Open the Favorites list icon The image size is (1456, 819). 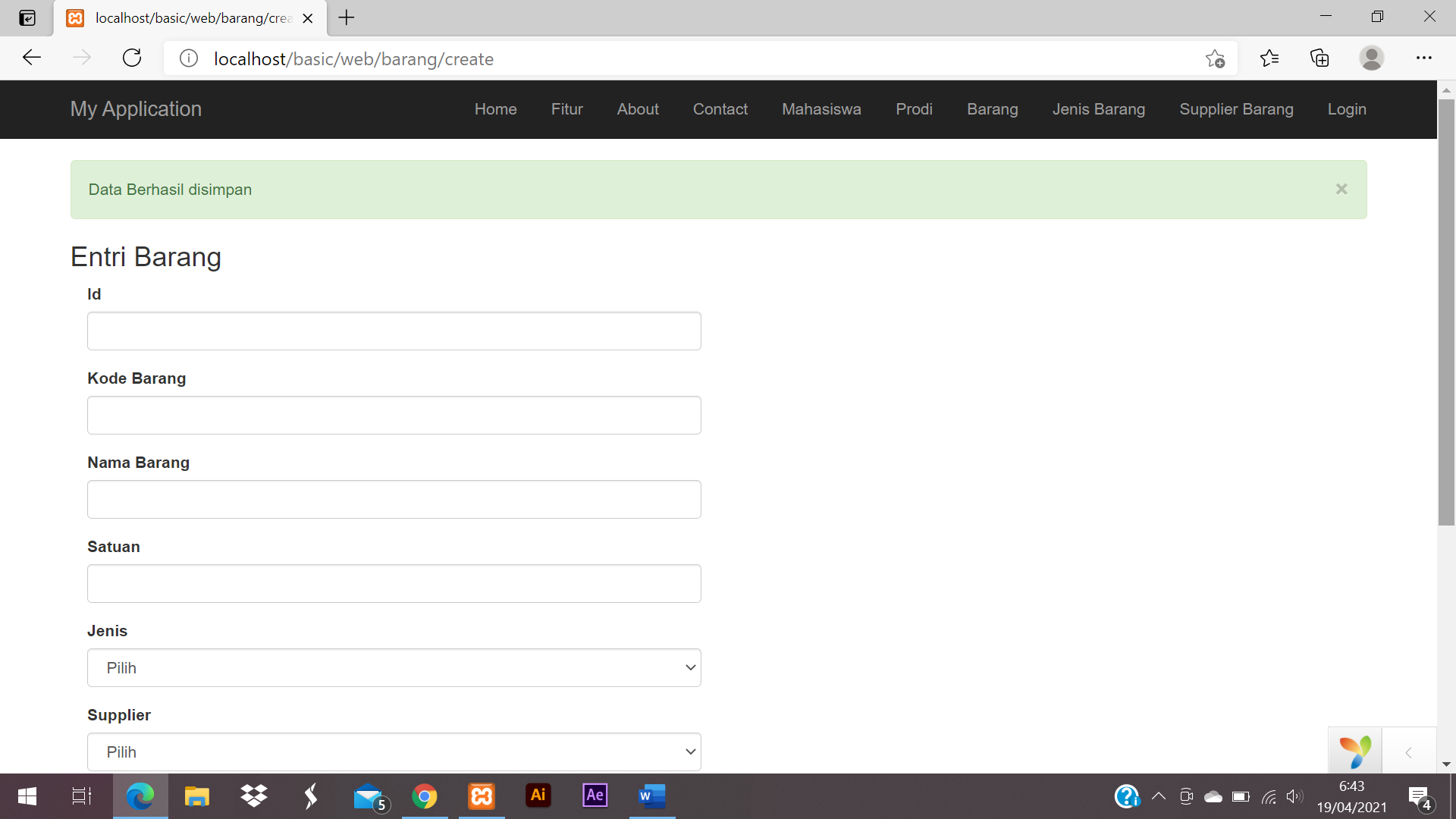pos(1269,58)
